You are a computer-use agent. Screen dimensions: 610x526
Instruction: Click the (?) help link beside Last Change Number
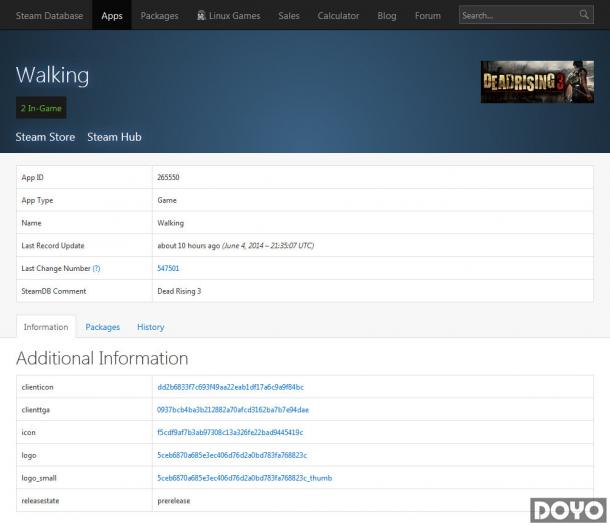click(x=96, y=268)
